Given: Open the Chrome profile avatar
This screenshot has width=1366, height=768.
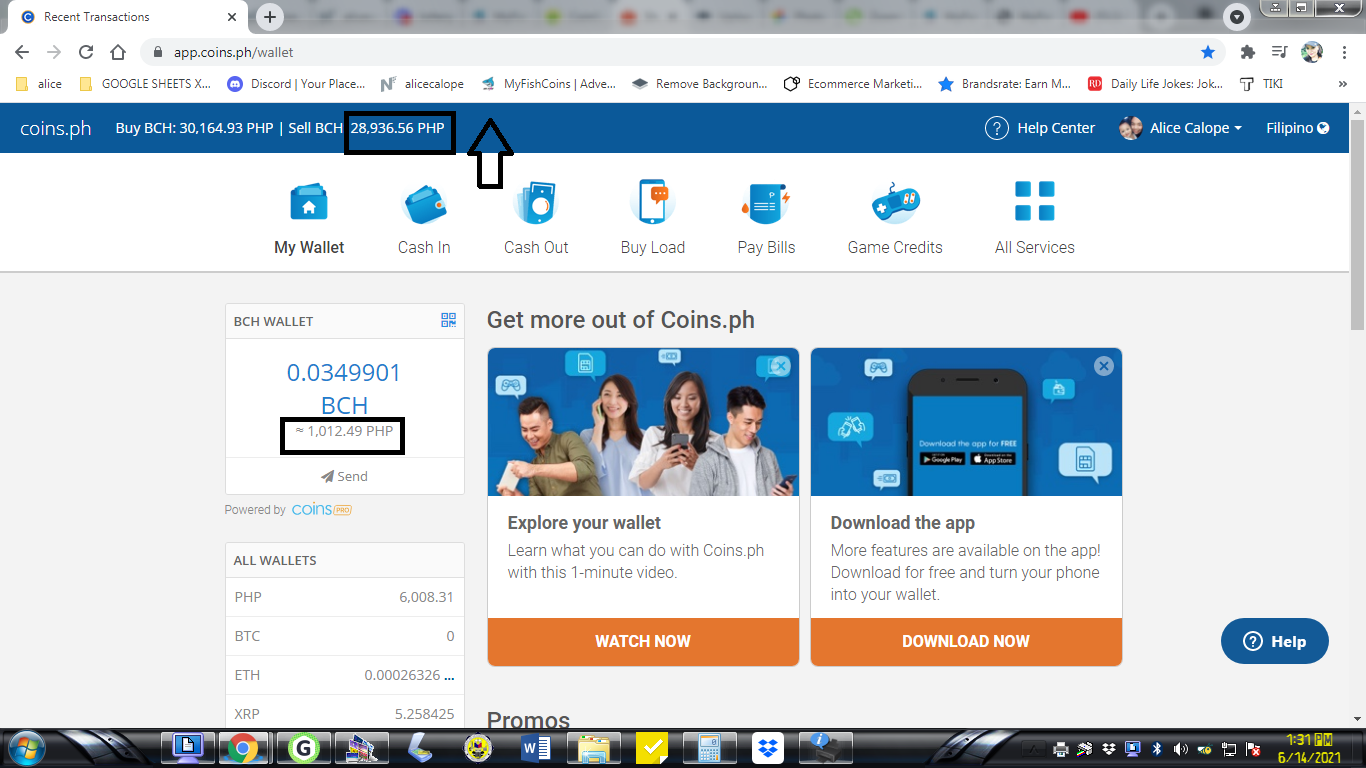Looking at the screenshot, I should [x=1312, y=52].
